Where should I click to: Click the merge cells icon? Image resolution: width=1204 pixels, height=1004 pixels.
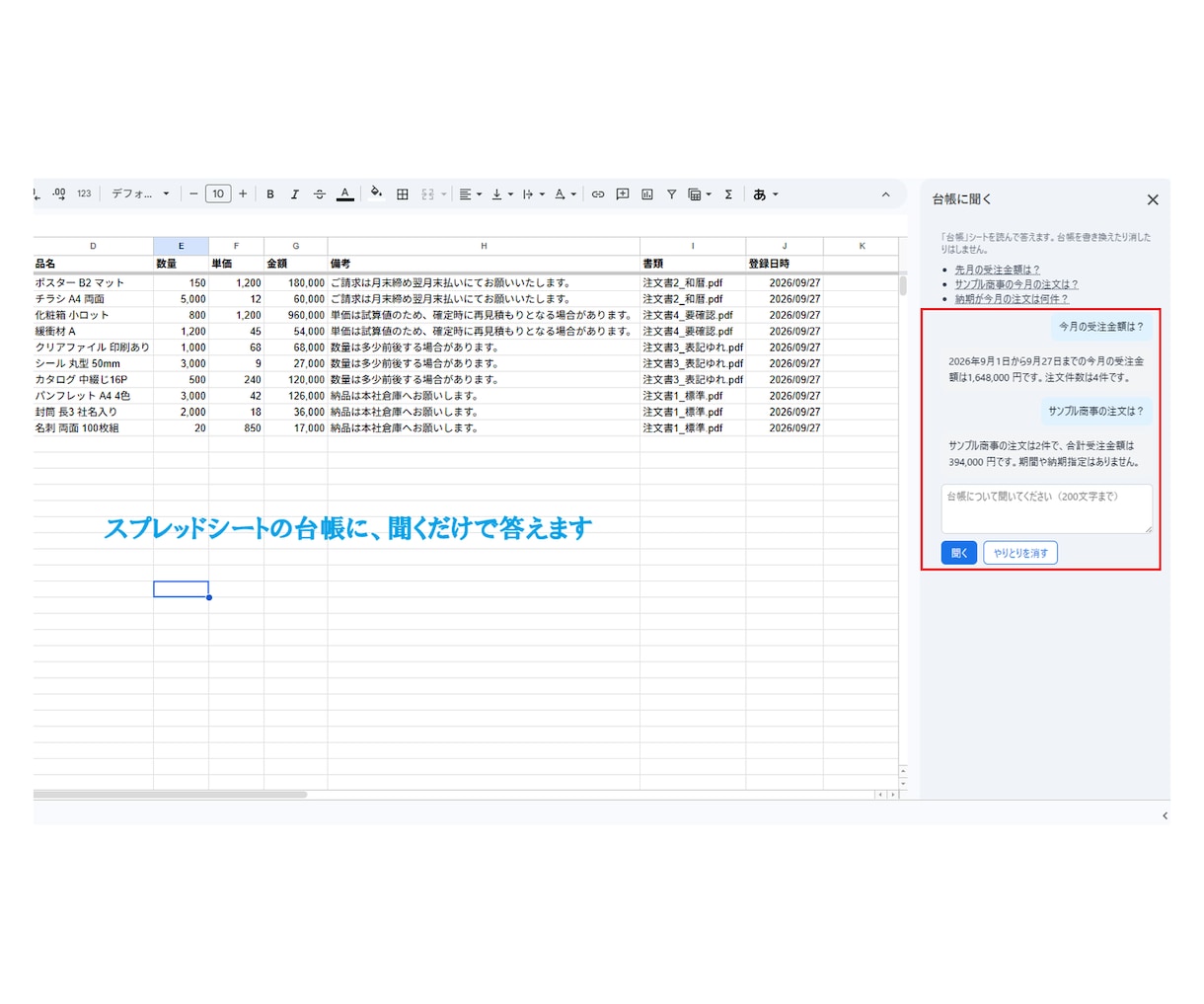(427, 194)
